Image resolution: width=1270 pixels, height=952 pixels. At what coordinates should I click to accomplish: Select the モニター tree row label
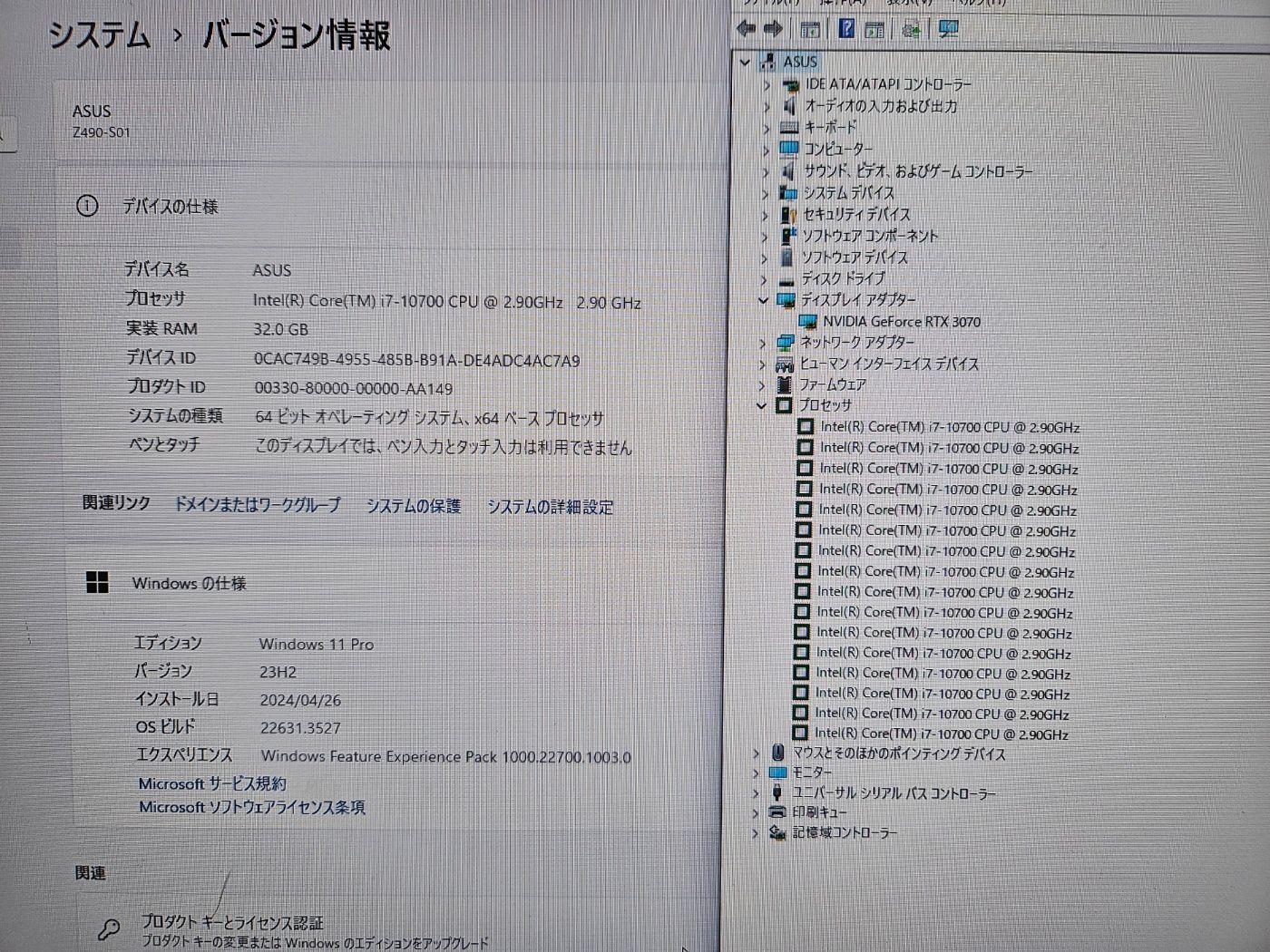coord(812,772)
